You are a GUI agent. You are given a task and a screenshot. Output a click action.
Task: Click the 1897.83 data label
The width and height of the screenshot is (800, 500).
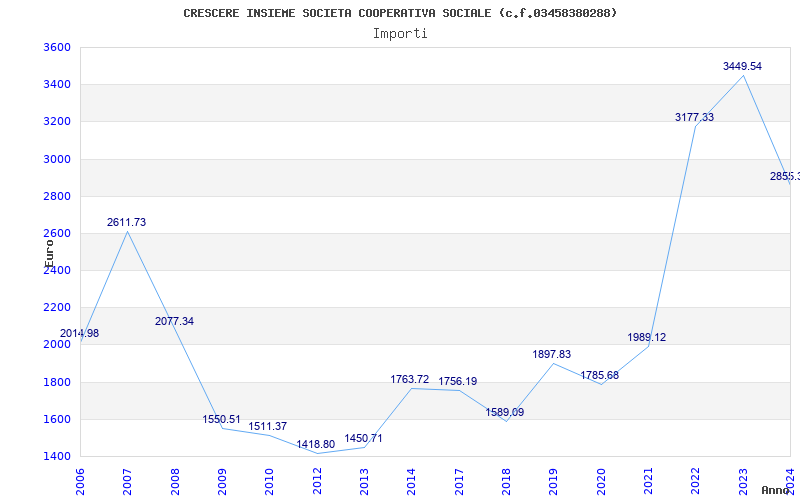click(551, 354)
